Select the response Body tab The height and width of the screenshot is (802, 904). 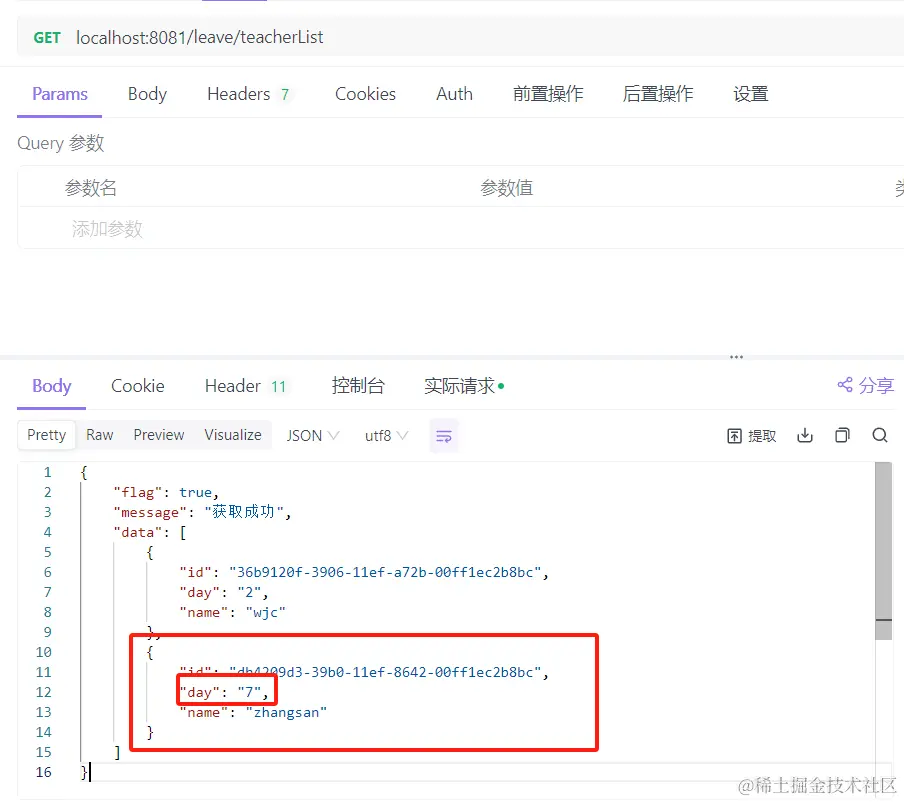52,386
